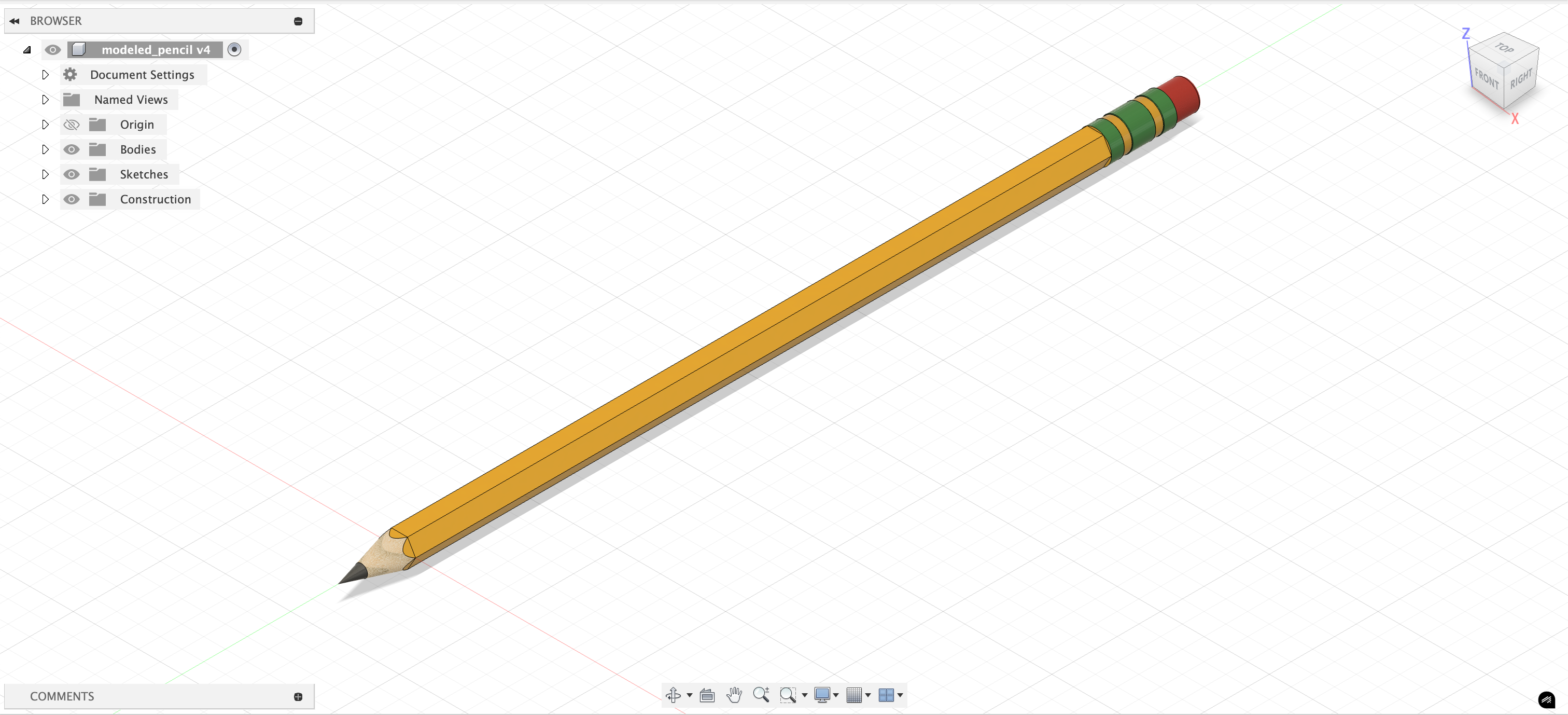1568x715 pixels.
Task: Open Display Settings monitor icon
Action: (822, 695)
